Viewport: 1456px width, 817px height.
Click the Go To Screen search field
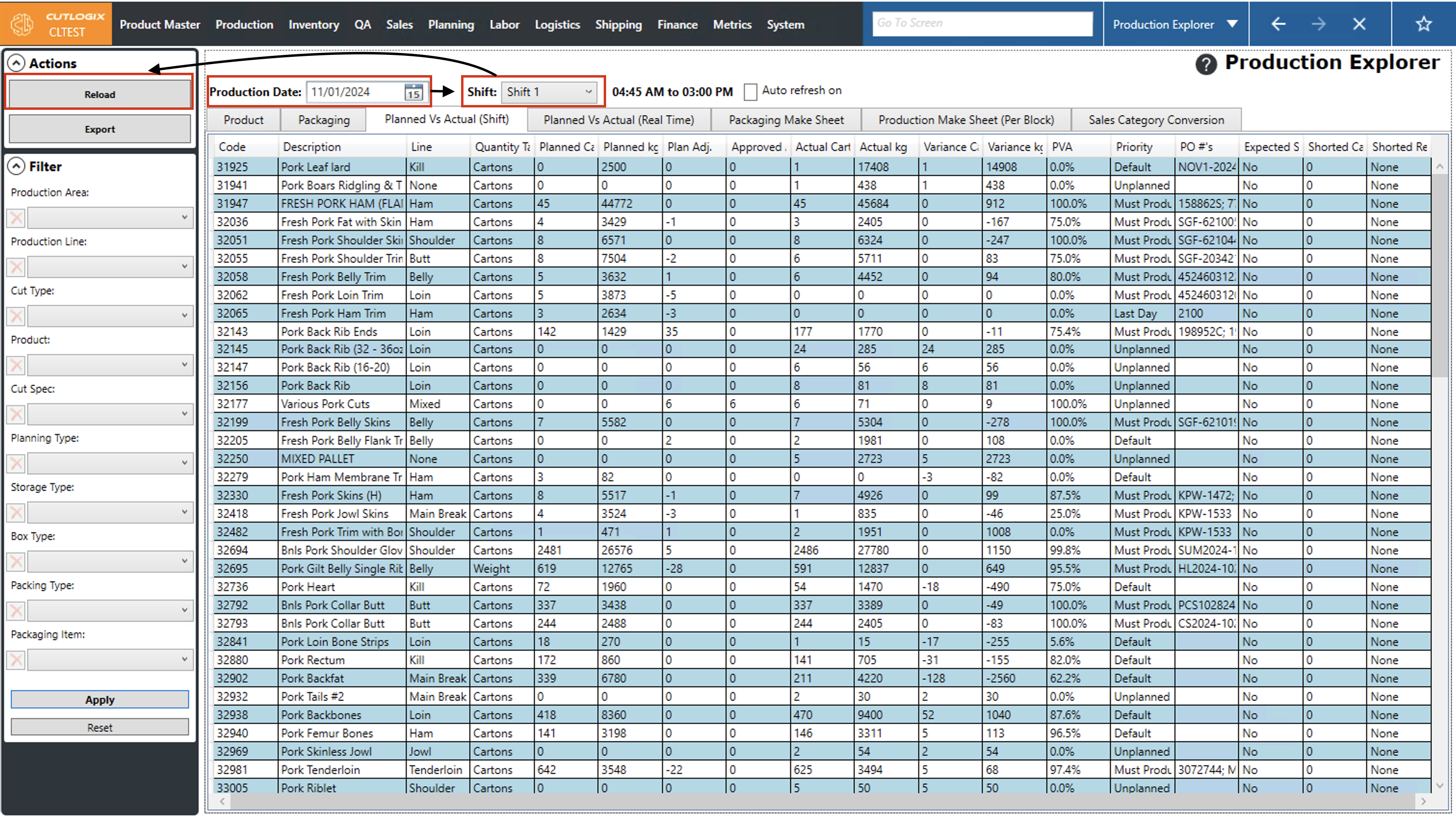coord(982,23)
